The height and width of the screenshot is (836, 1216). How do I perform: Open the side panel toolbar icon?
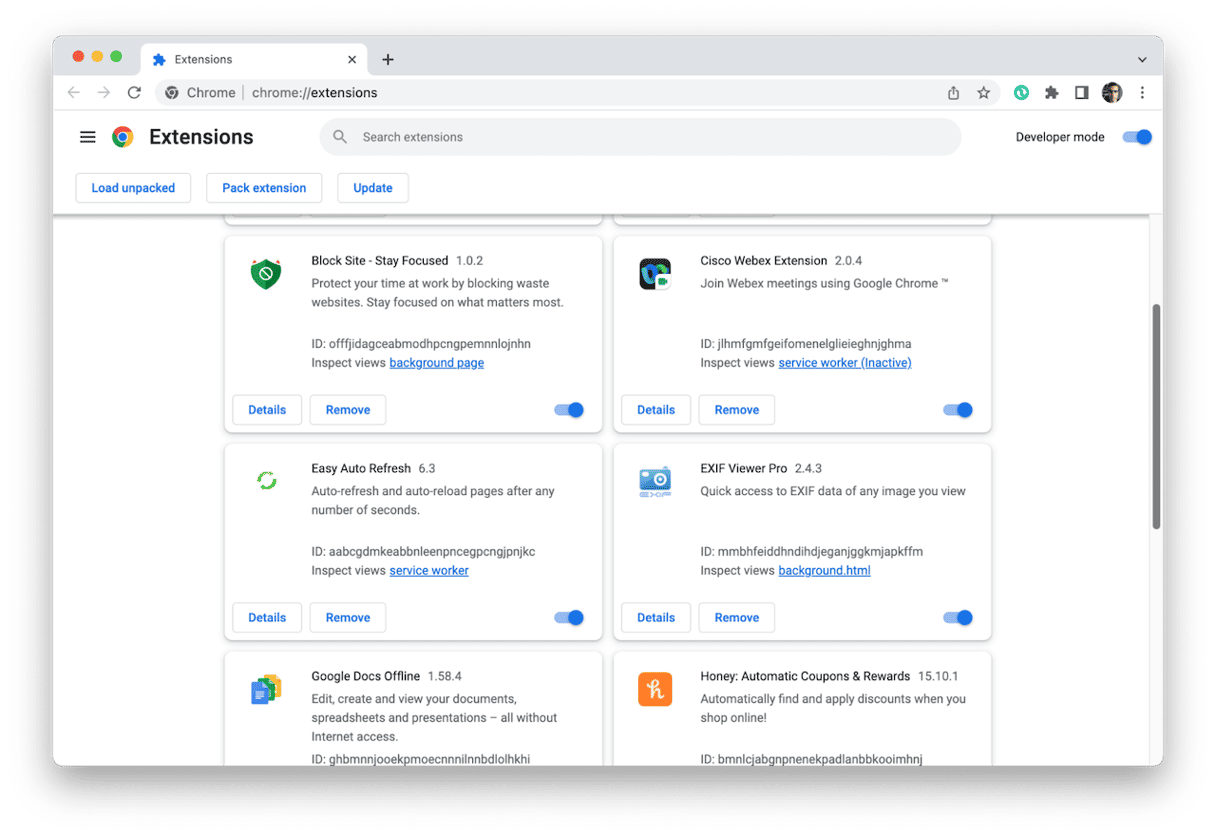[1081, 93]
